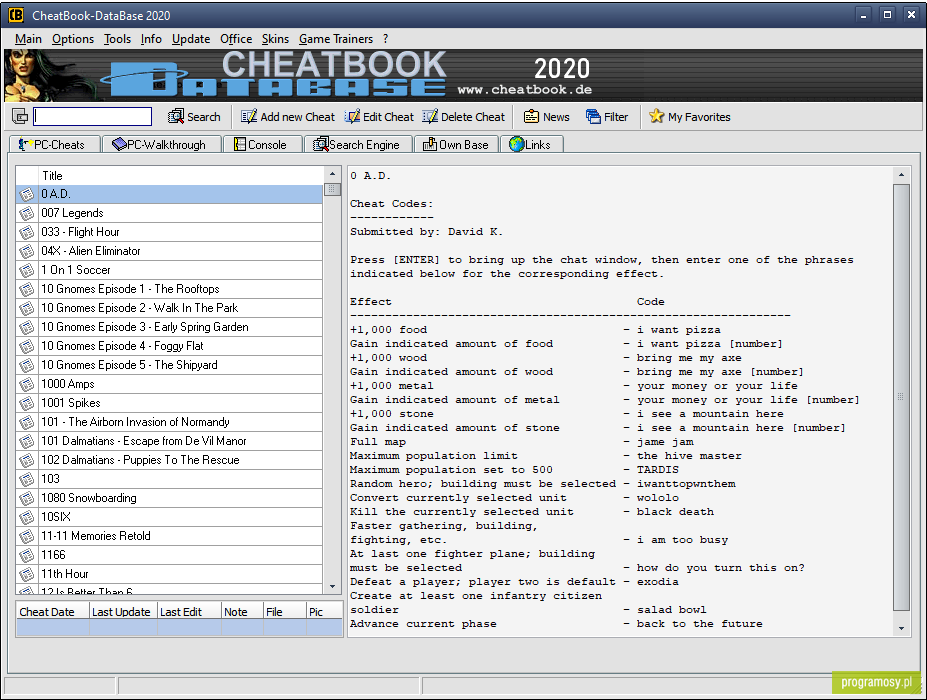Click the icon beside 1 On 1 Soccer
This screenshot has width=927, height=700.
(x=27, y=270)
